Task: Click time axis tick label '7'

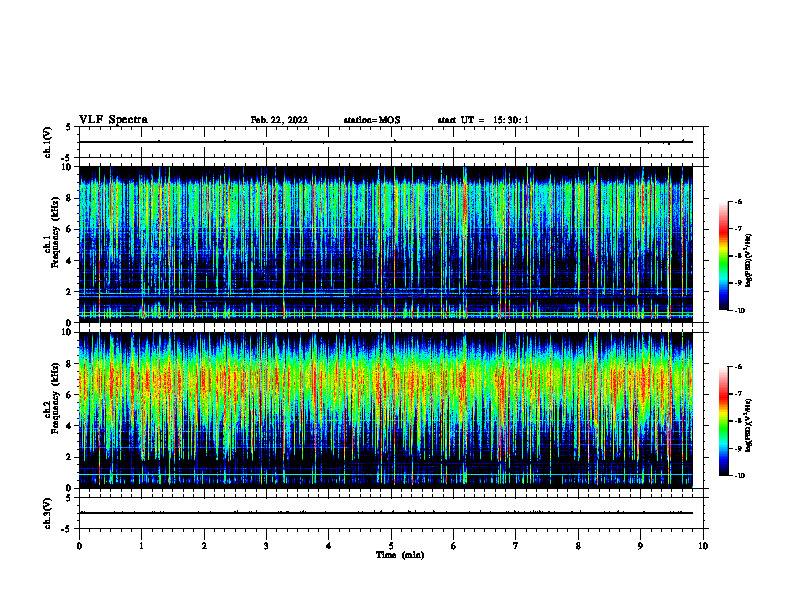Action: pos(516,546)
